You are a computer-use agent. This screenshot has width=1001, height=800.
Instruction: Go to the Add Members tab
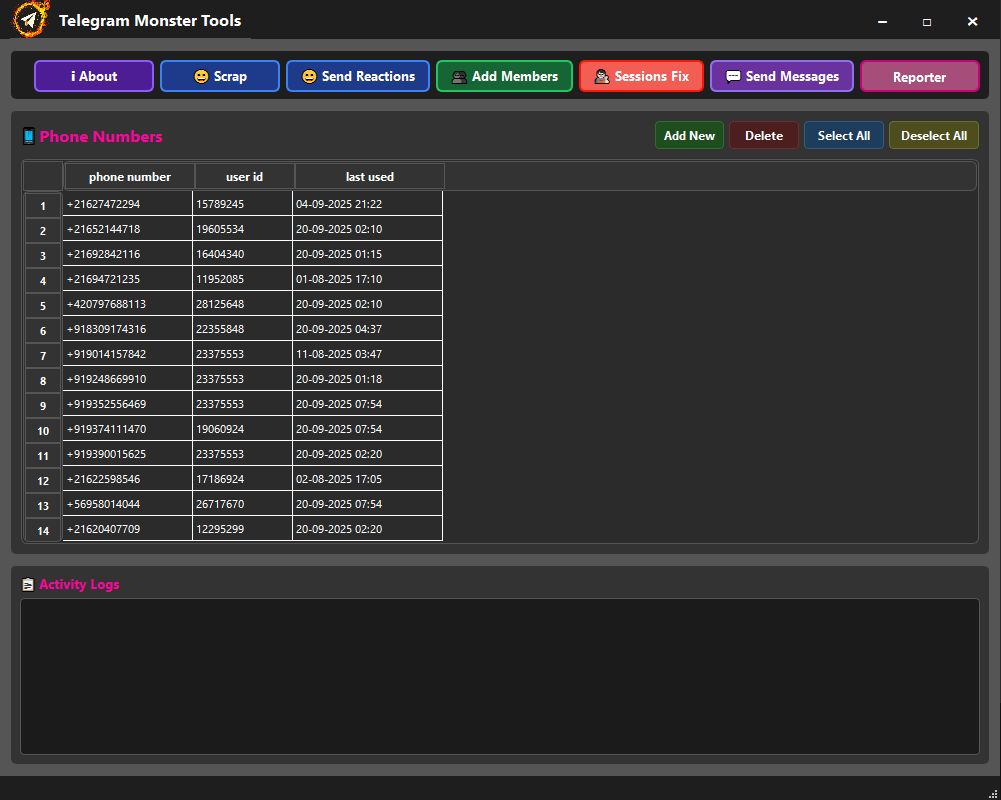click(504, 76)
